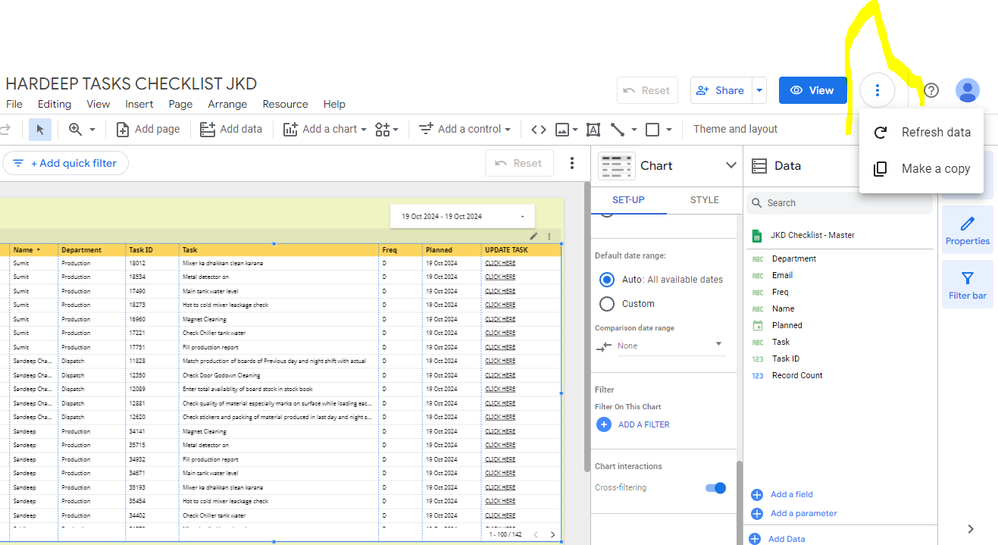This screenshot has width=998, height=545.
Task: Select Custom date range option
Action: coord(607,304)
